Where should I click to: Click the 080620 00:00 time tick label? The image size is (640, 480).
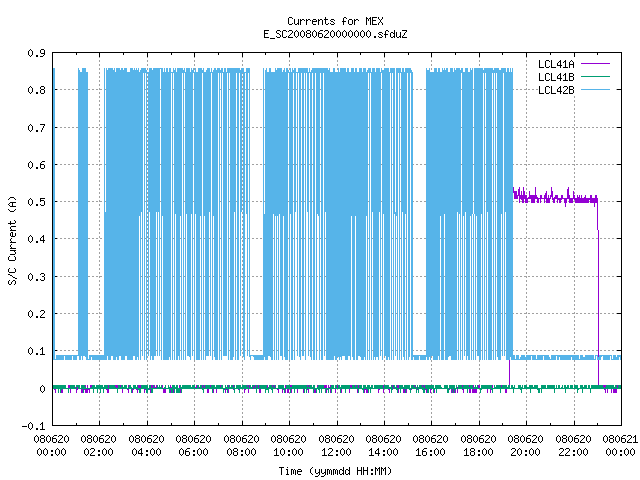pos(51,446)
